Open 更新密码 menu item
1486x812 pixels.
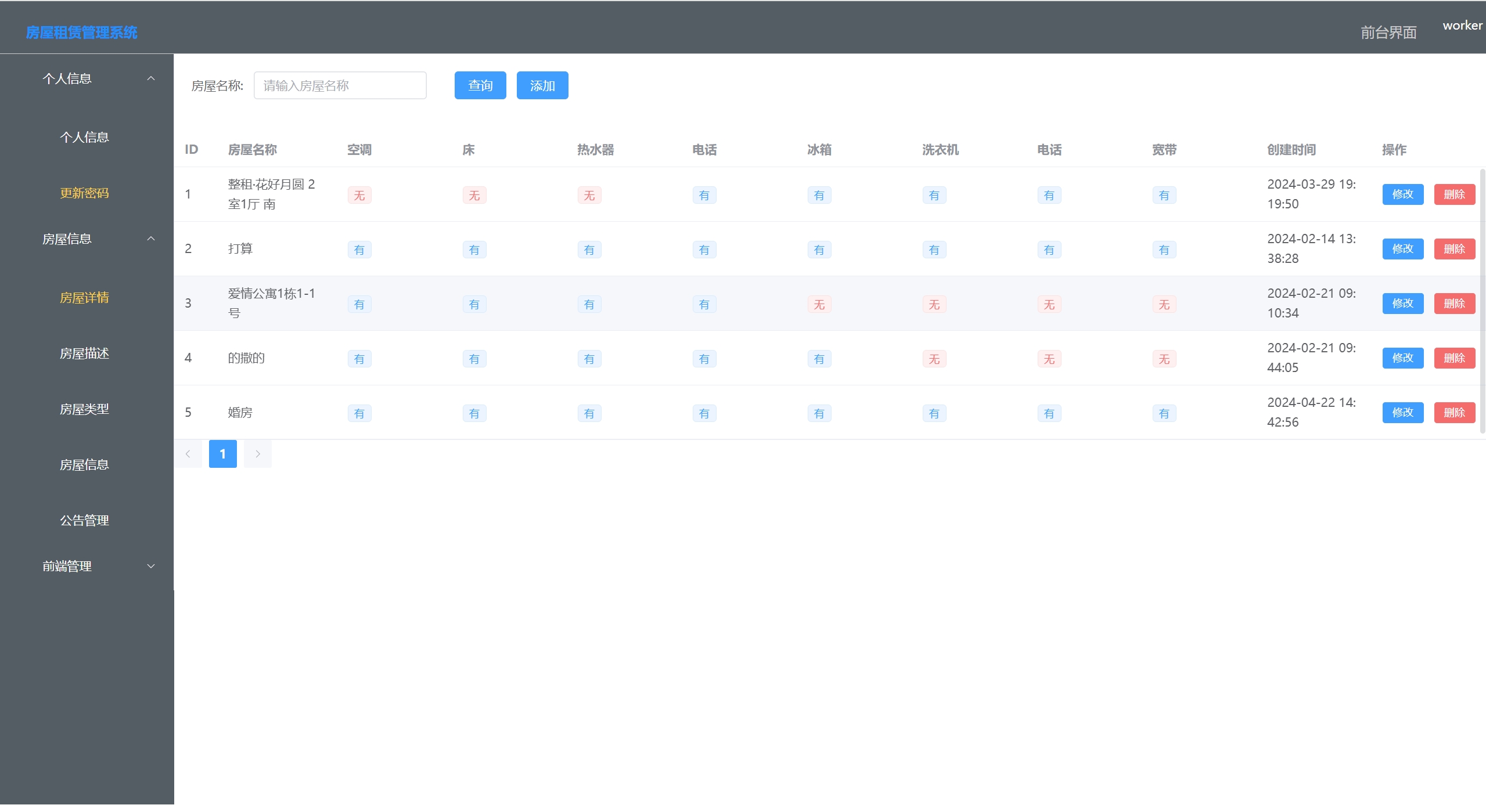[85, 193]
